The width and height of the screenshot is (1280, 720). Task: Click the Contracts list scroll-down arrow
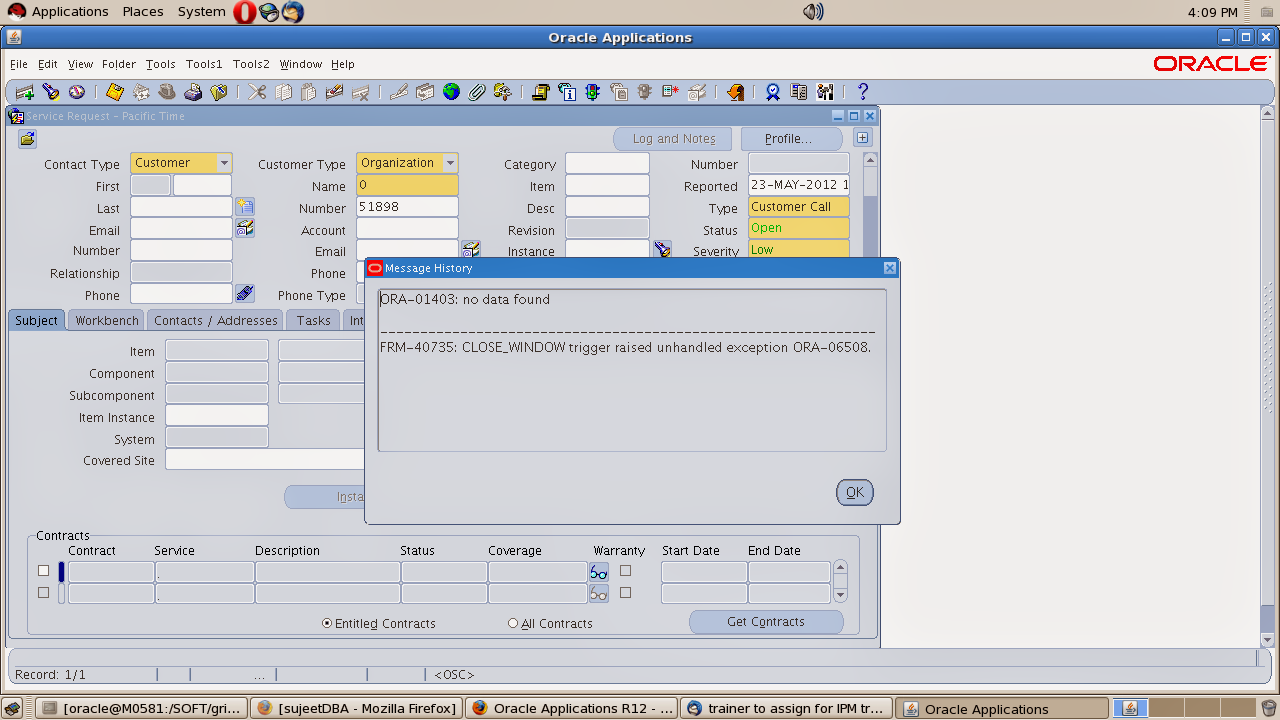point(840,595)
